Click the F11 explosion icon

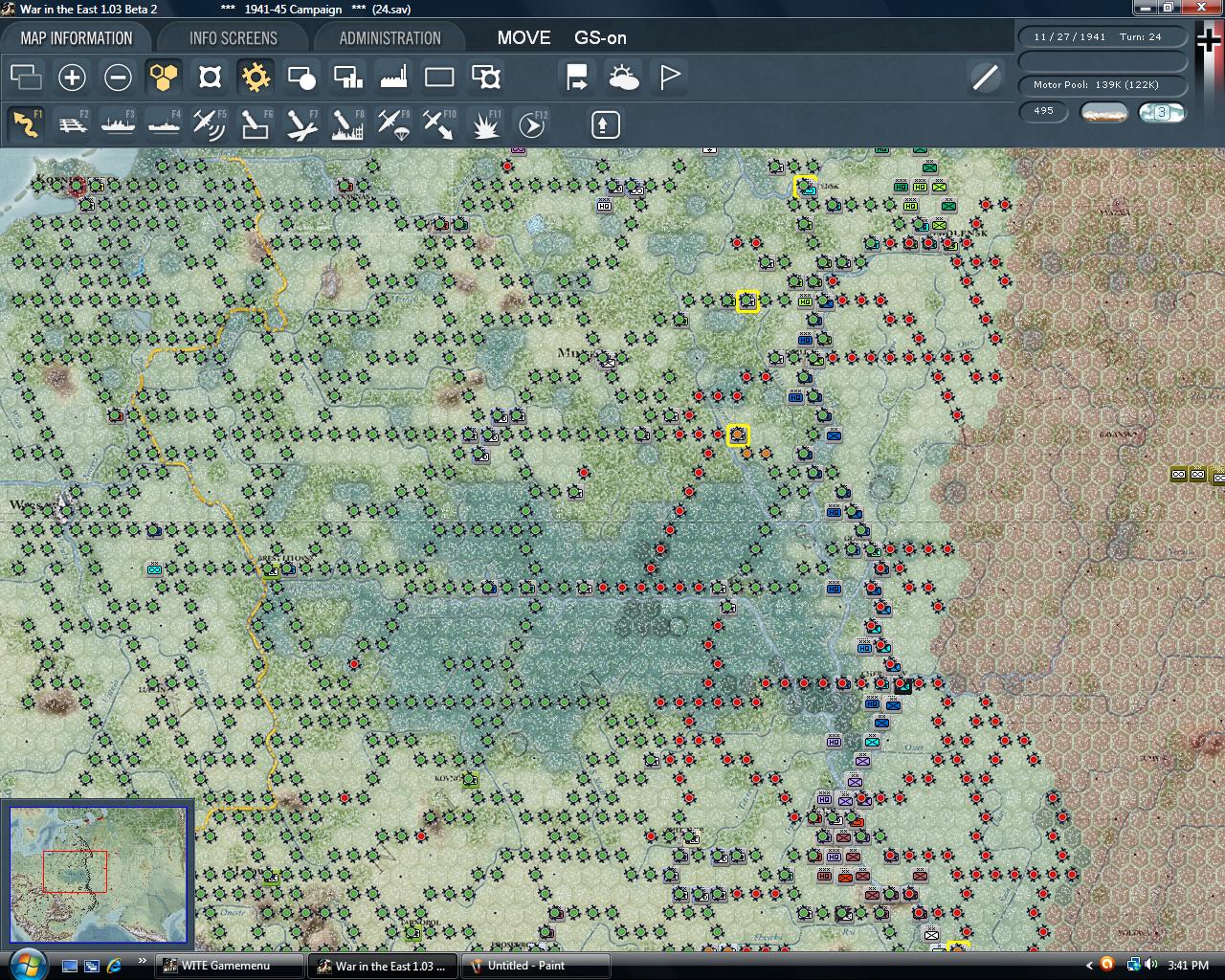pyautogui.click(x=485, y=124)
